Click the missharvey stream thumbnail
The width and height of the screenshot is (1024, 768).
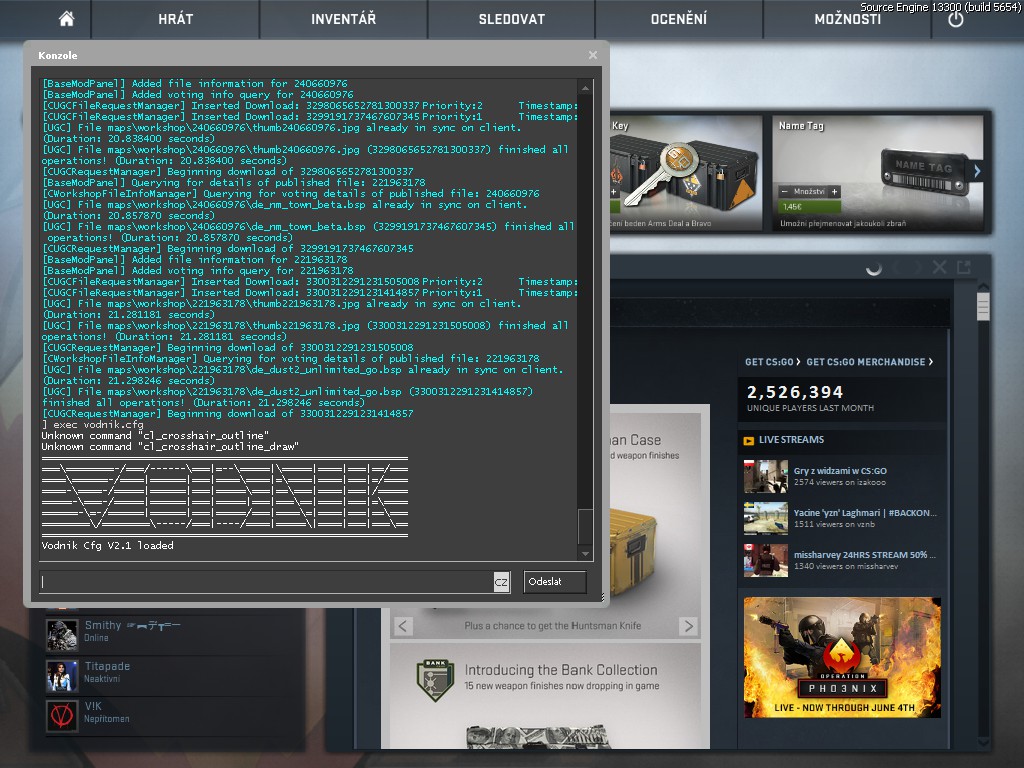(x=765, y=561)
